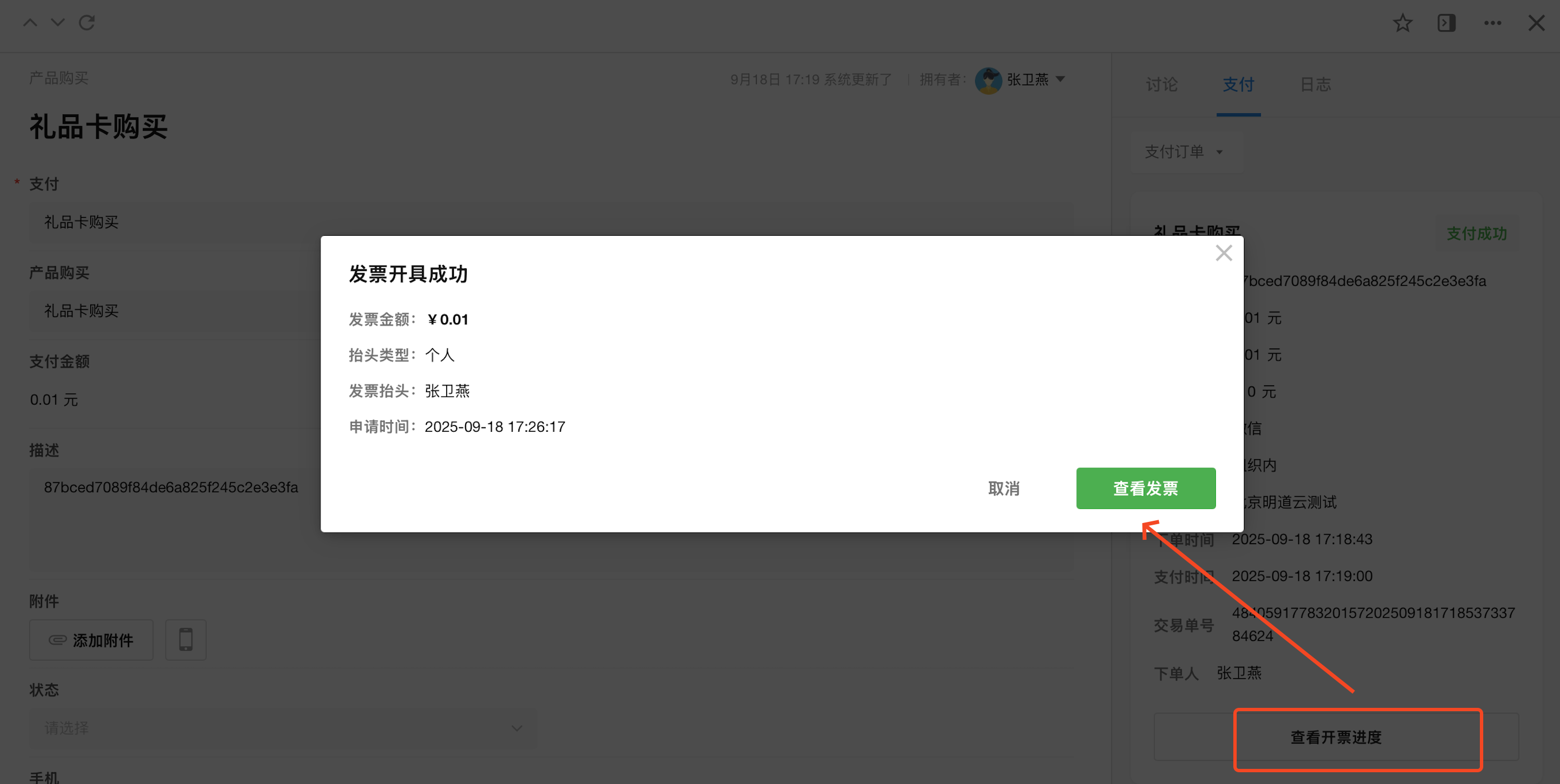Click the owner avatar of 张卫燕
Viewport: 1560px width, 784px height.
pyautogui.click(x=988, y=80)
